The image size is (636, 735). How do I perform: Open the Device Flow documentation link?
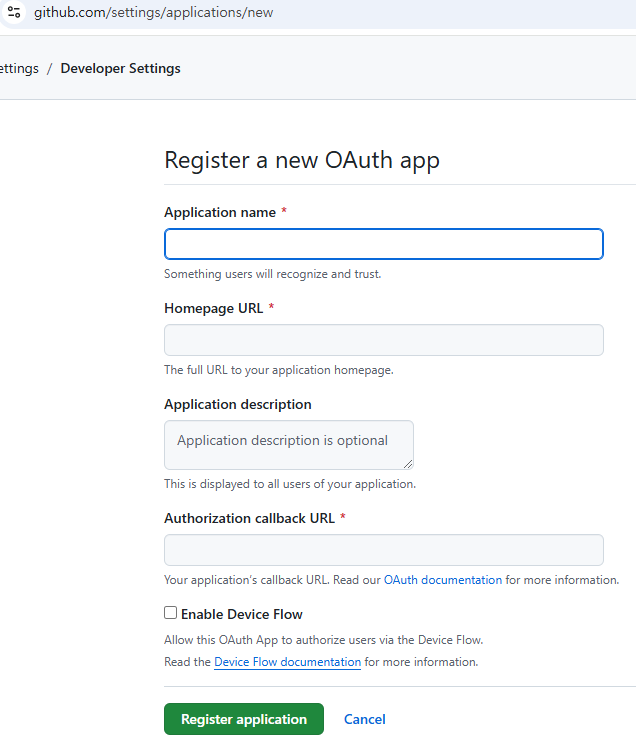click(287, 662)
